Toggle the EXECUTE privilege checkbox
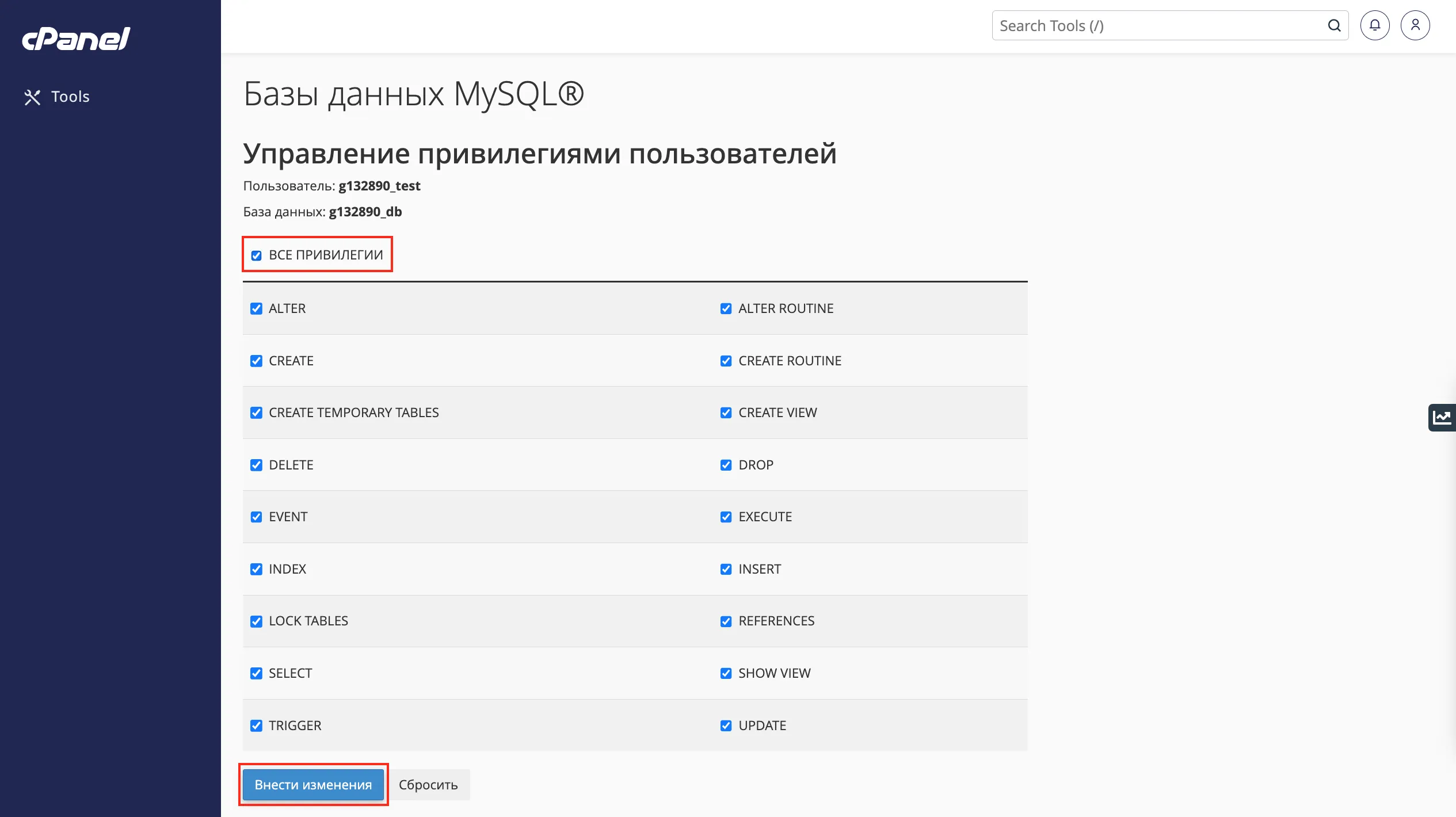This screenshot has width=1456, height=817. (x=725, y=517)
